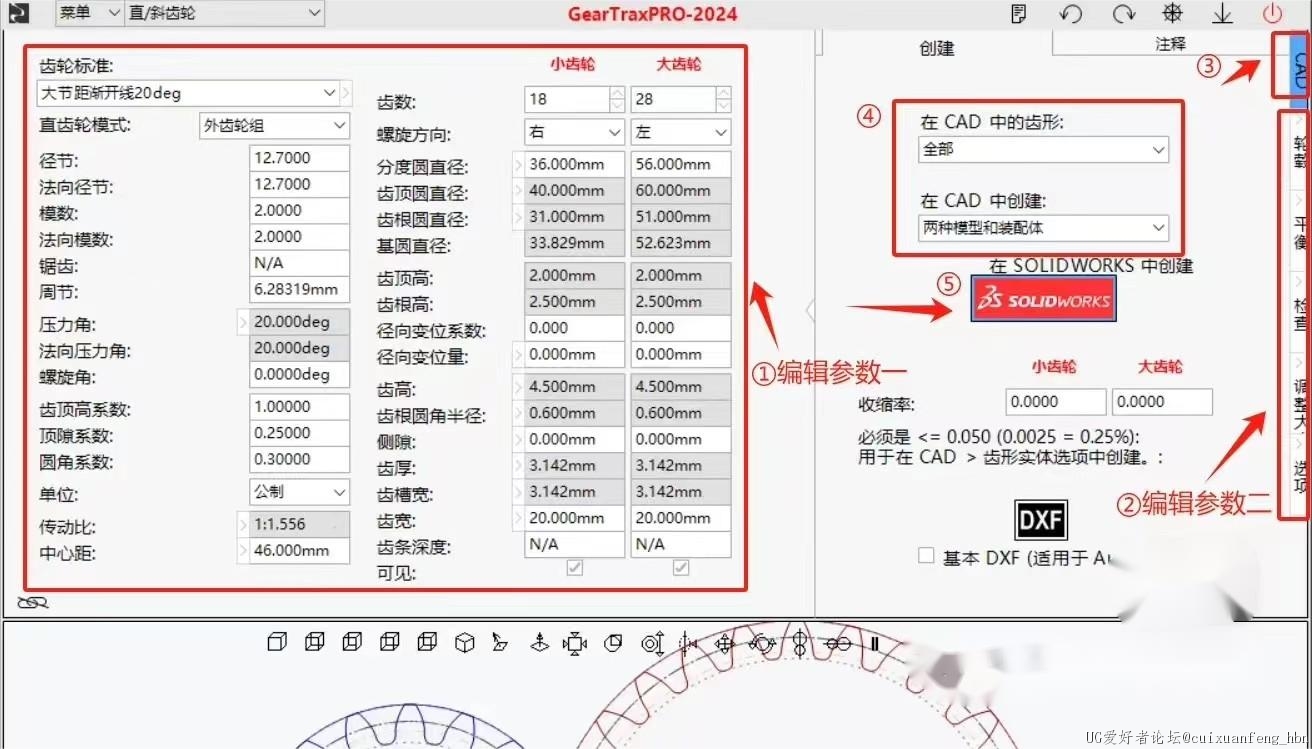Click the select-plane cursor icon in view toolbar
The height and width of the screenshot is (749, 1312).
coord(500,643)
